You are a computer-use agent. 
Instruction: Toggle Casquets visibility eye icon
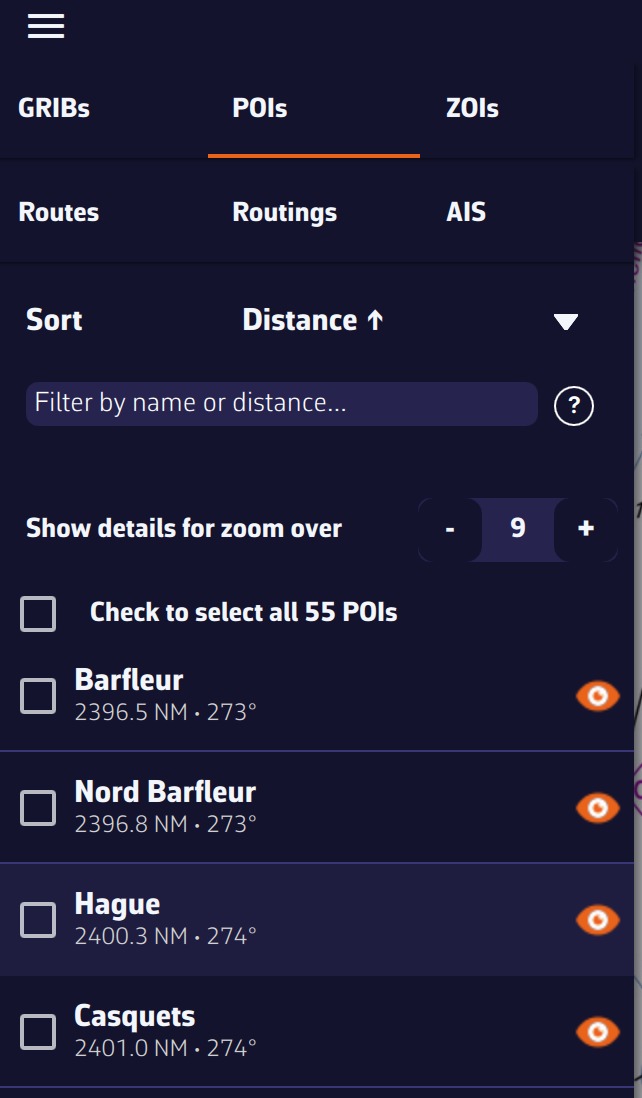point(598,1031)
